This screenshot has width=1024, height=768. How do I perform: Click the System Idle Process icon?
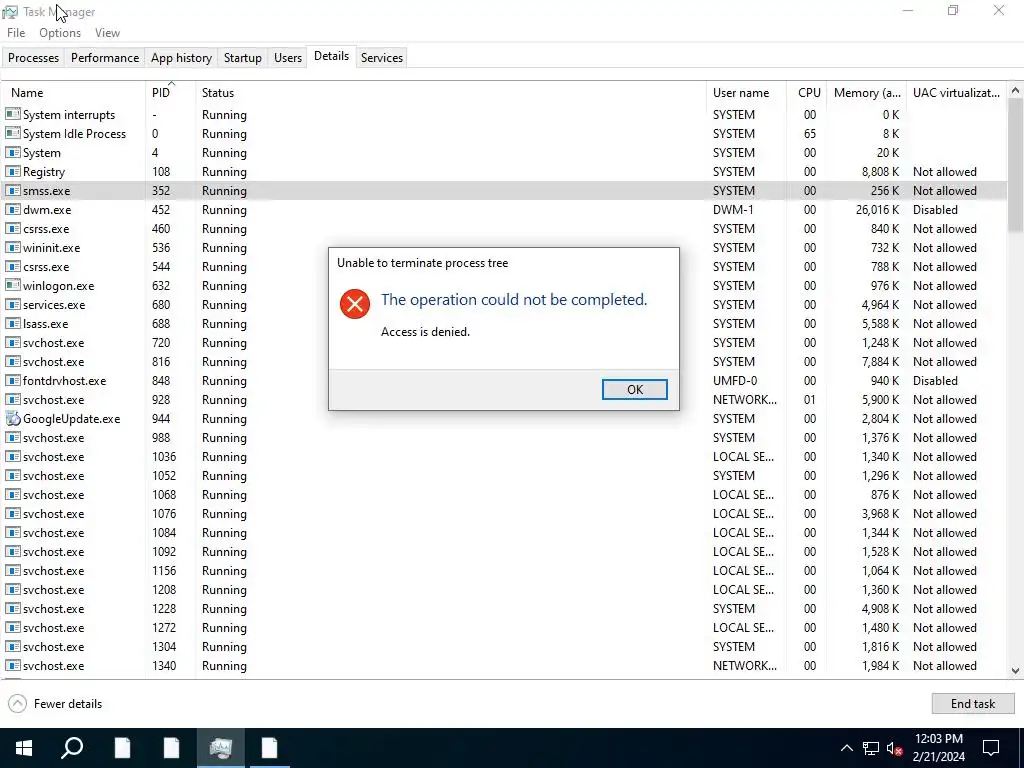(x=12, y=133)
